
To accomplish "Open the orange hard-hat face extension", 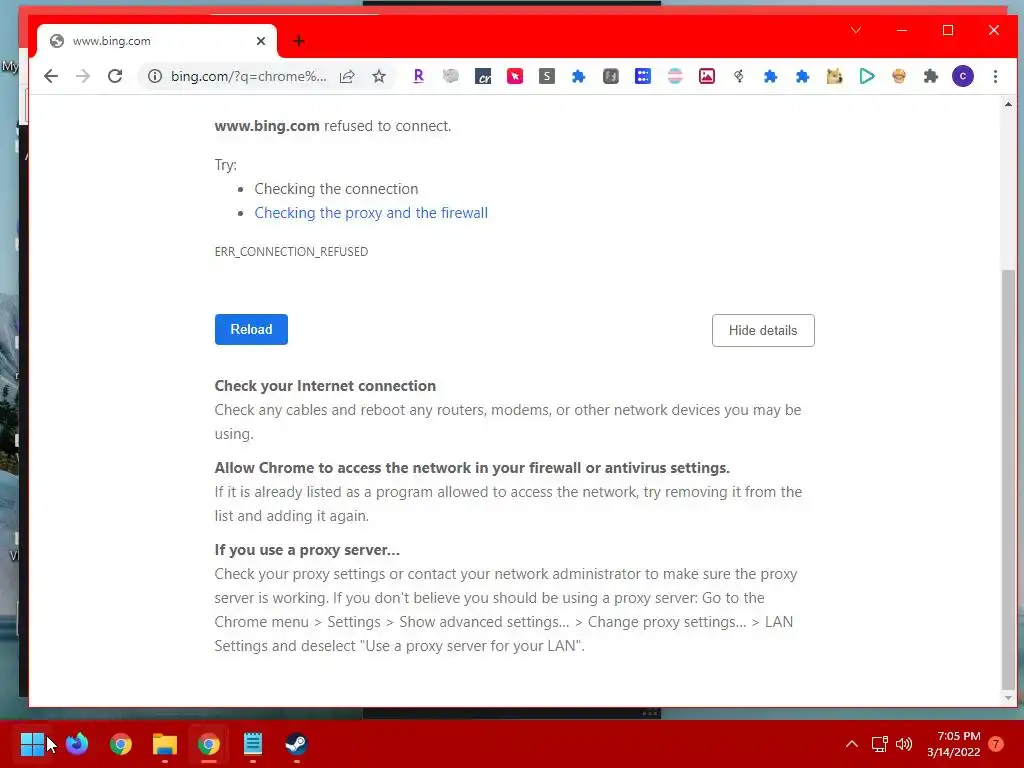I will point(899,76).
